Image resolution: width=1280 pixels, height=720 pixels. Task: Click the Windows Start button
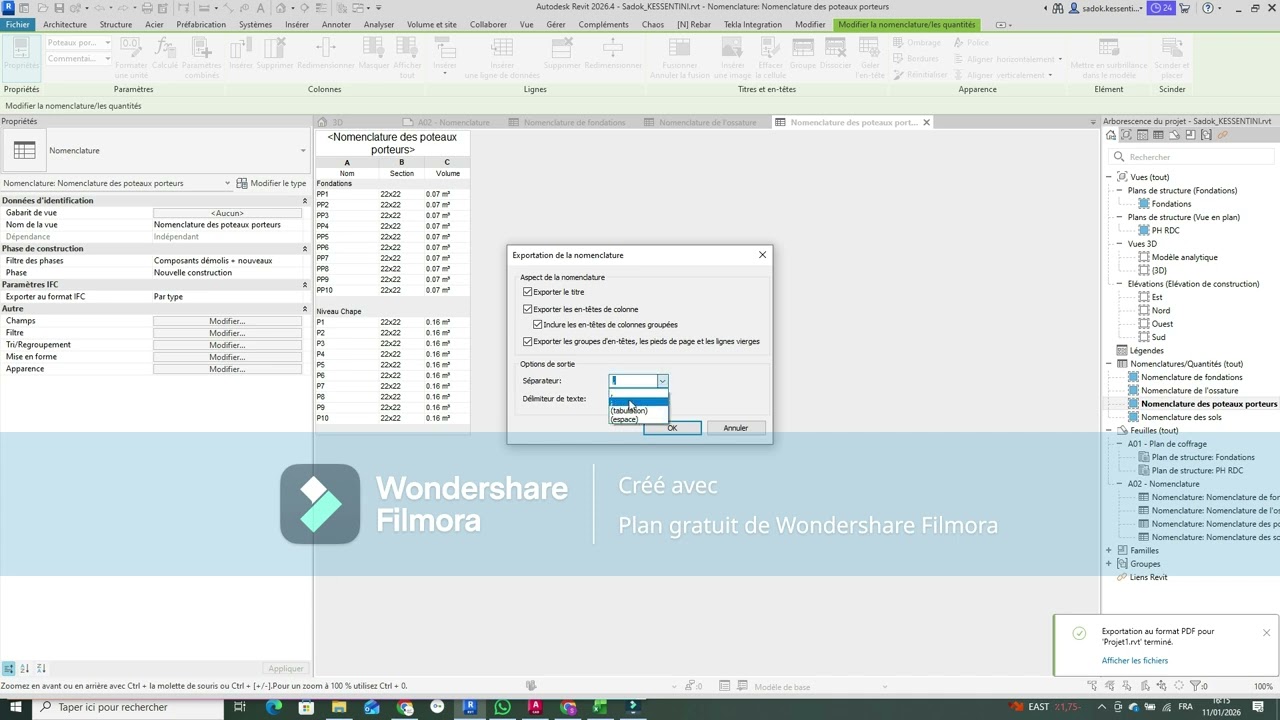[16, 707]
